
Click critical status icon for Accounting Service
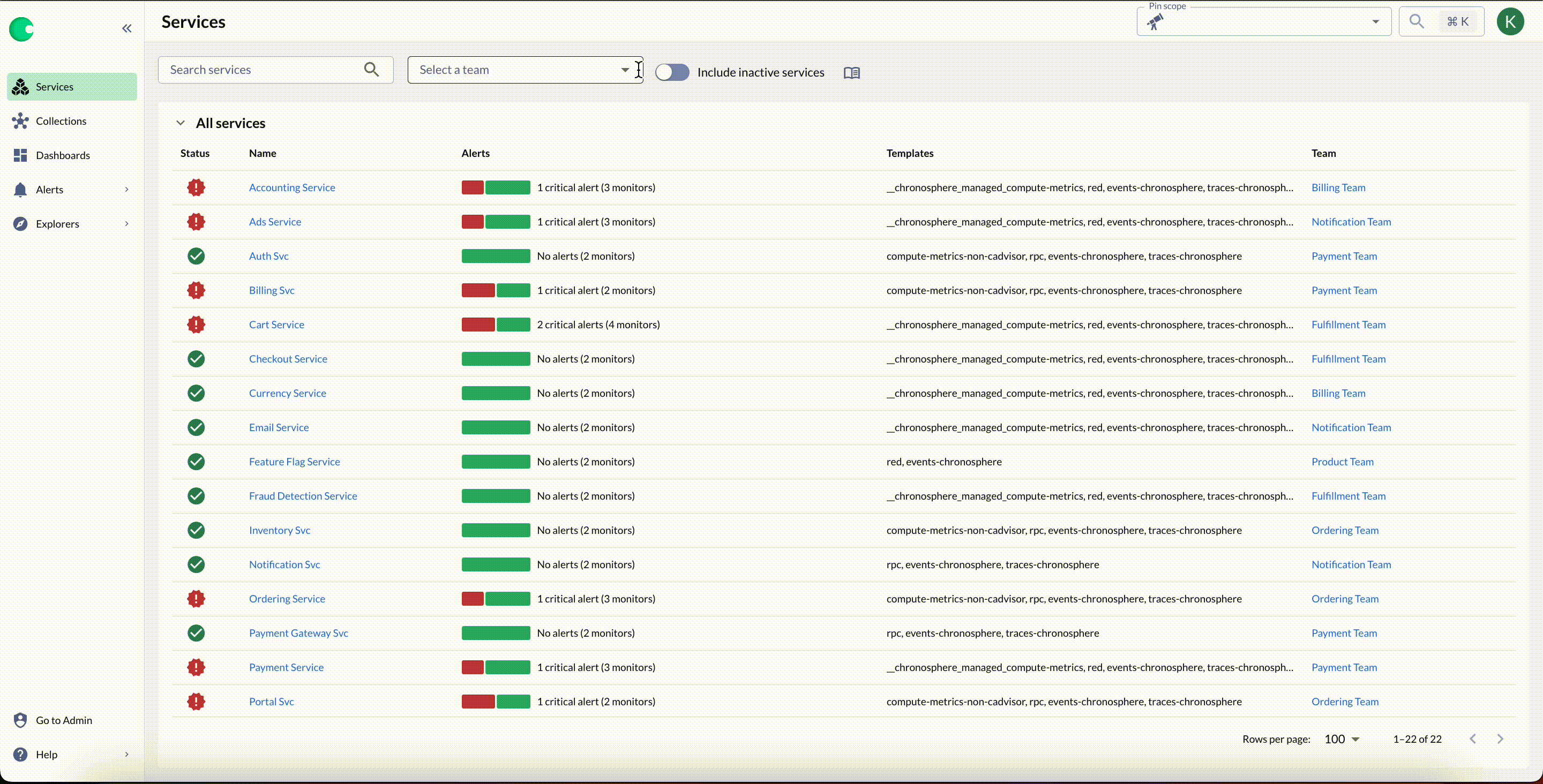(196, 187)
